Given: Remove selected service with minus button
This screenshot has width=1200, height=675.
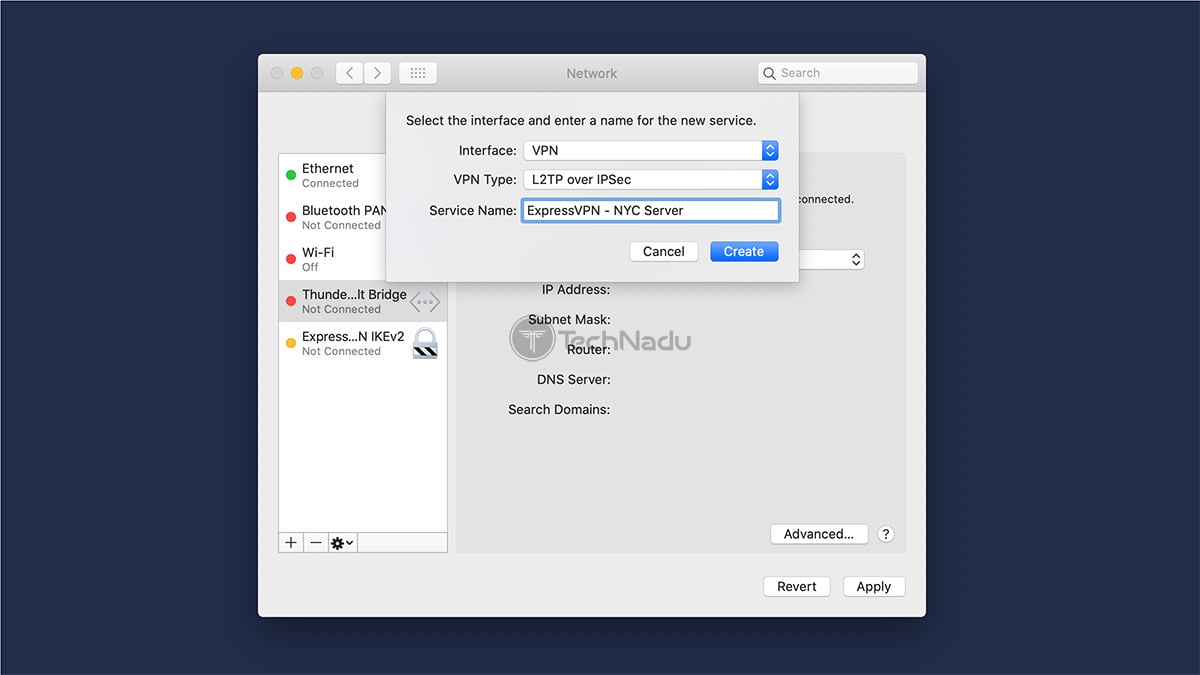Looking at the screenshot, I should [x=316, y=543].
